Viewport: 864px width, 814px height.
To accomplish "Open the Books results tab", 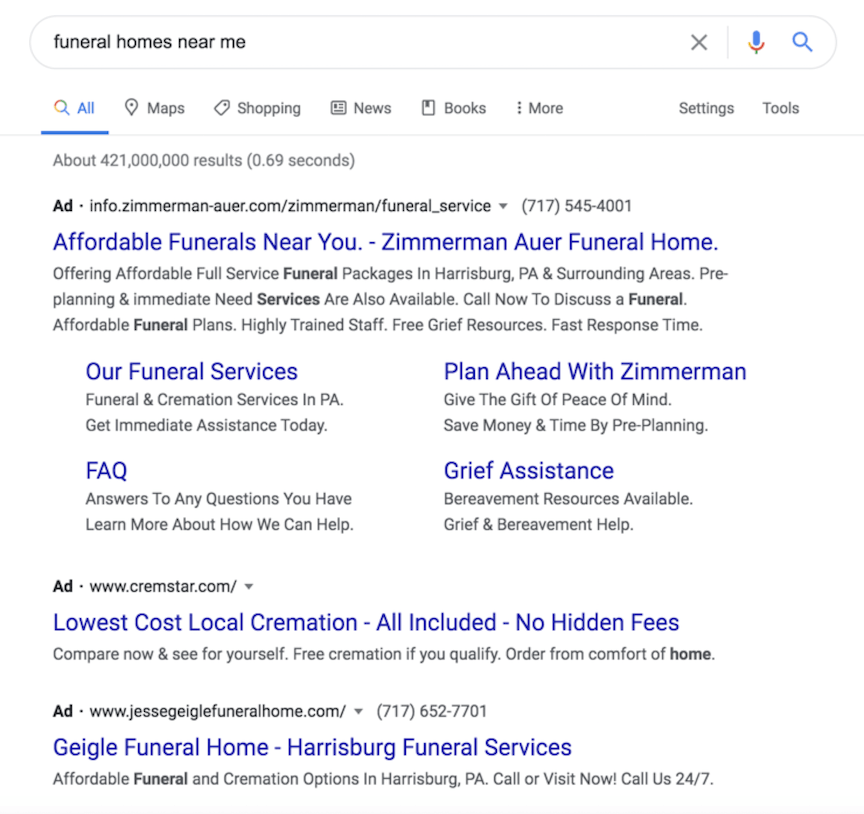I will [454, 108].
